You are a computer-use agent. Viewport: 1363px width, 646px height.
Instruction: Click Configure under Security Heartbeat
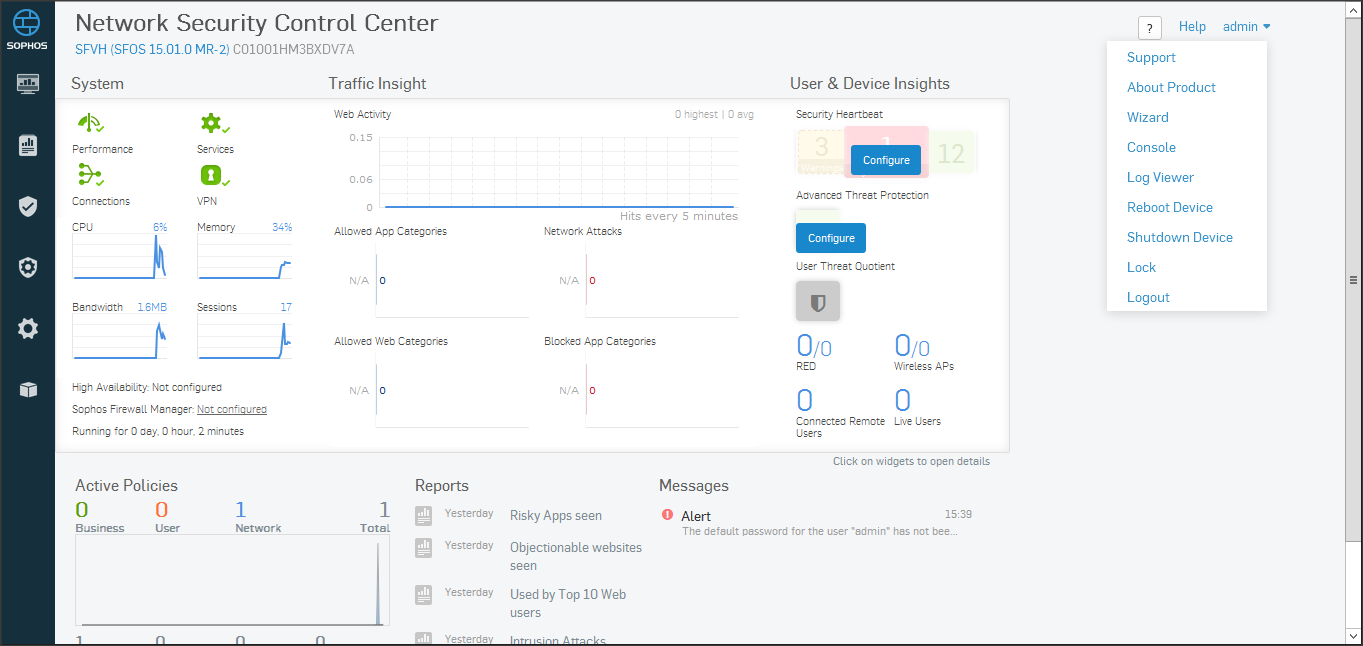(x=886, y=160)
